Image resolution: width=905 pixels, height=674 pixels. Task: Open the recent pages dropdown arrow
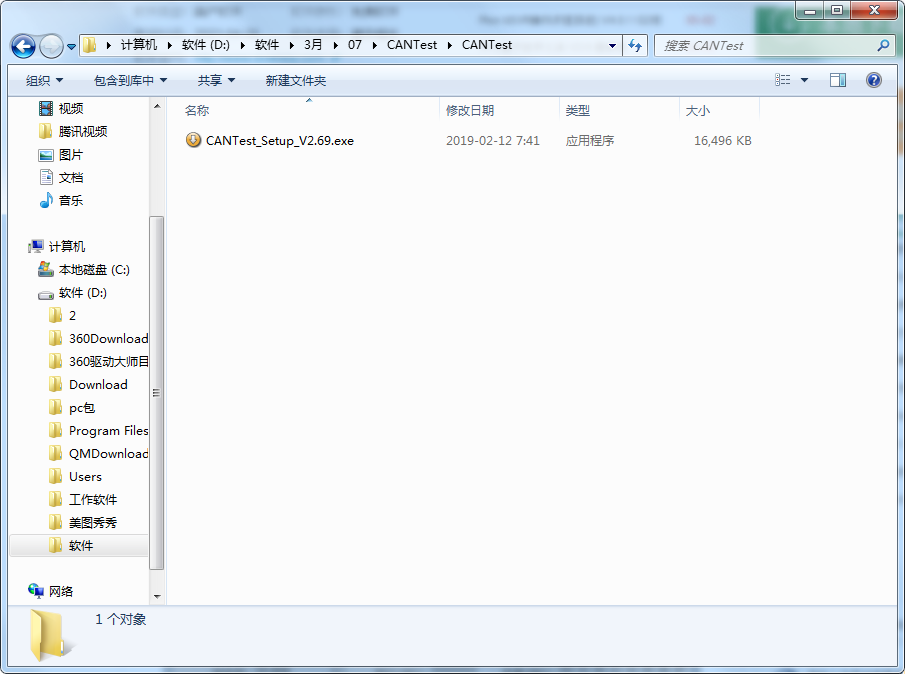(x=72, y=47)
